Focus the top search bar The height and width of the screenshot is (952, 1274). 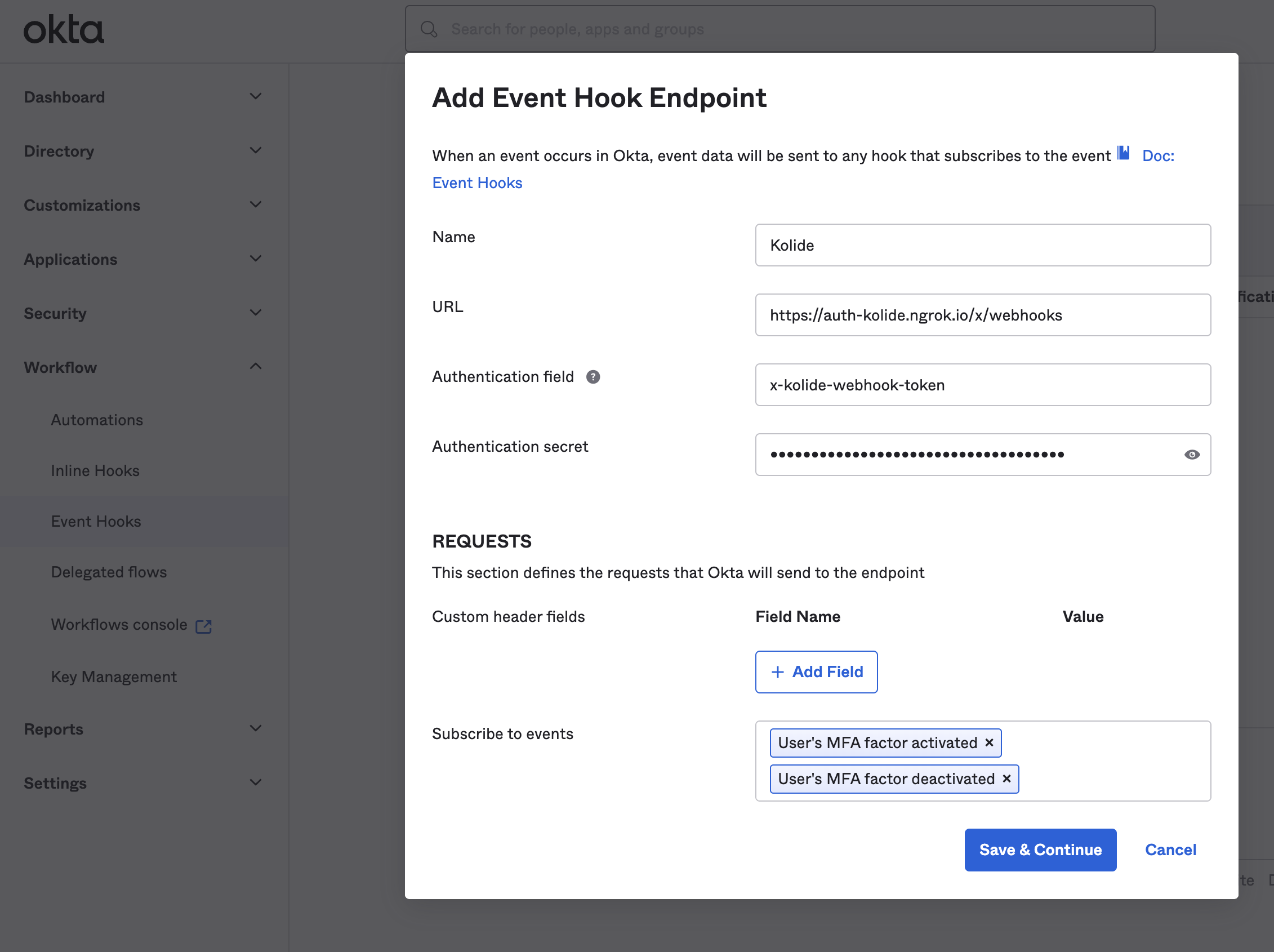[780, 29]
